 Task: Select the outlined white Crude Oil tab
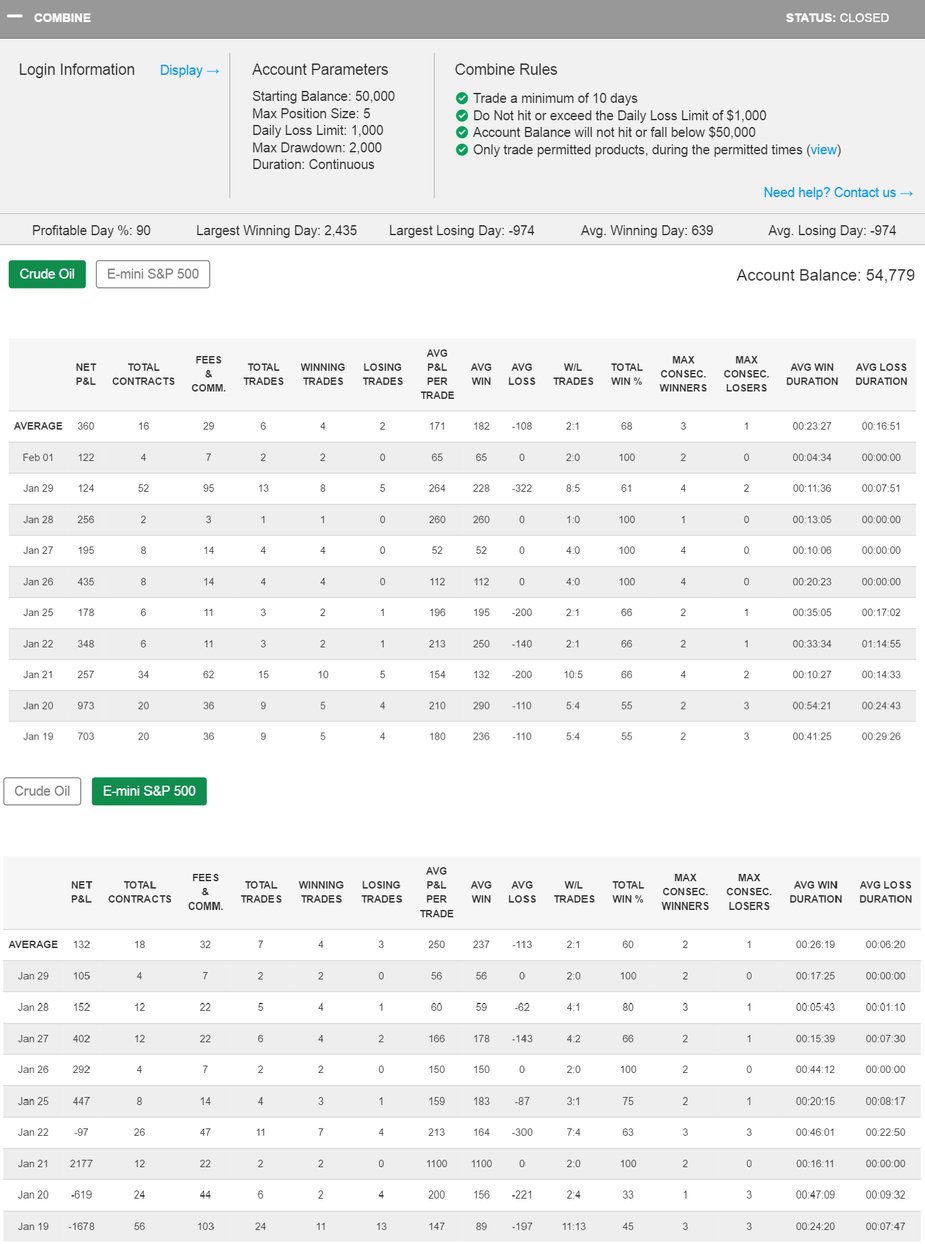42,791
